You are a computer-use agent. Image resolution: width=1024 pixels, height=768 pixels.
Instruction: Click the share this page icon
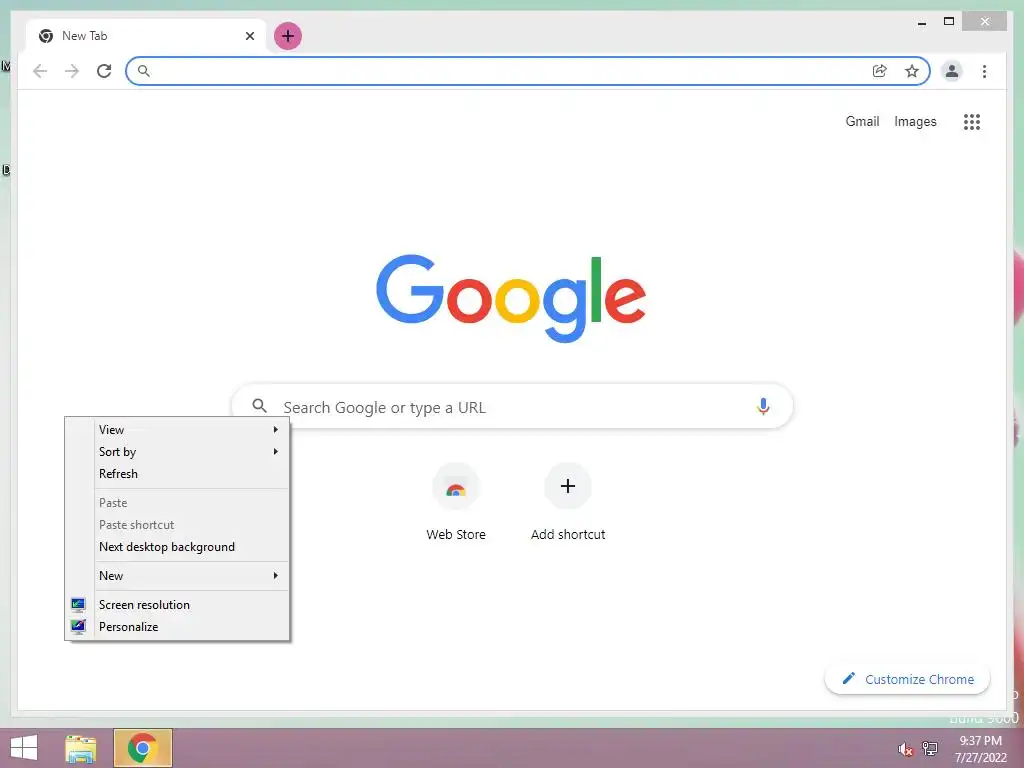pyautogui.click(x=880, y=71)
